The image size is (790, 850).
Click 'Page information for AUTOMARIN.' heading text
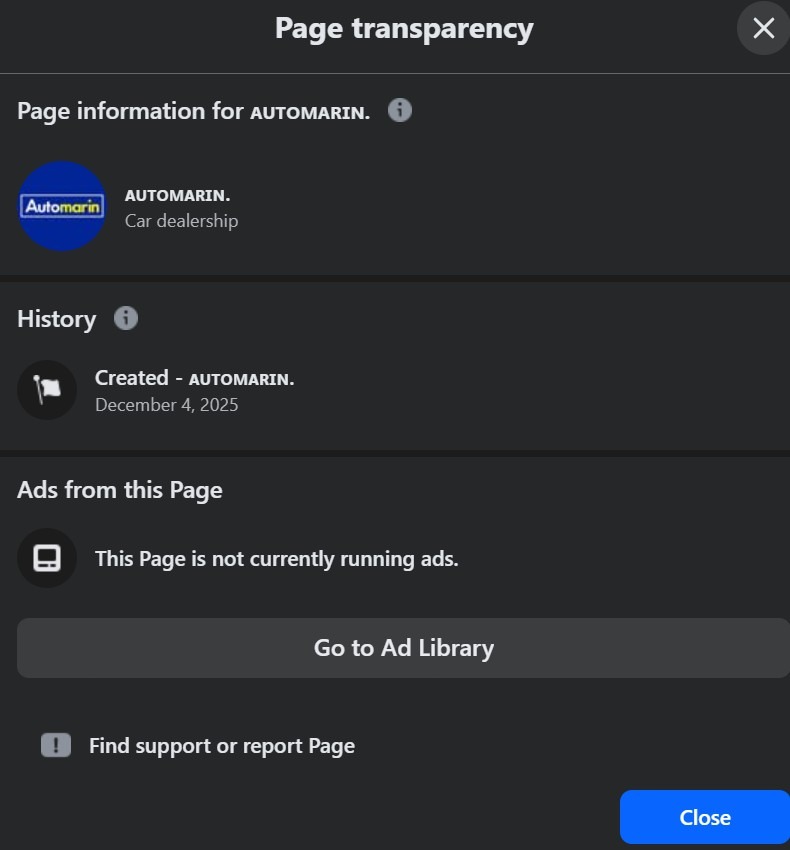click(193, 111)
